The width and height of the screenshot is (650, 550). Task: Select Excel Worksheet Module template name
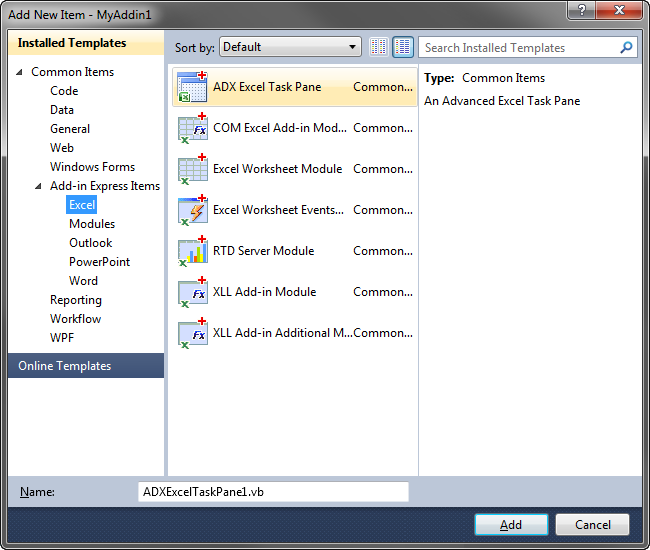point(277,169)
